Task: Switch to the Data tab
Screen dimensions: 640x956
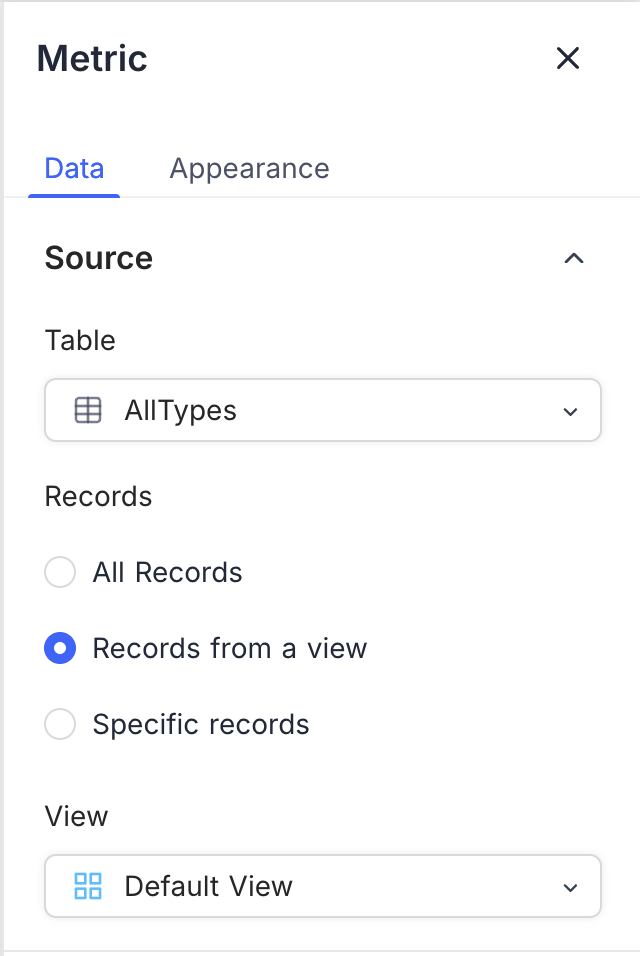Action: [x=74, y=168]
